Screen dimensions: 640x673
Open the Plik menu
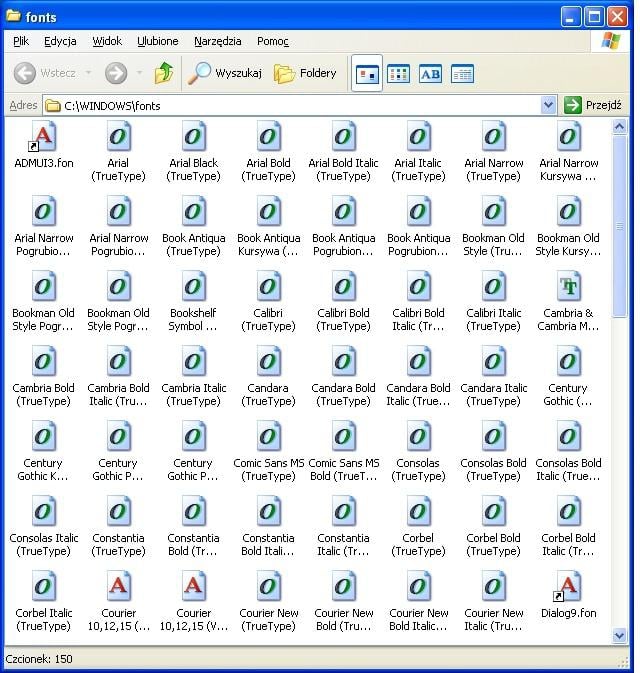pos(21,41)
